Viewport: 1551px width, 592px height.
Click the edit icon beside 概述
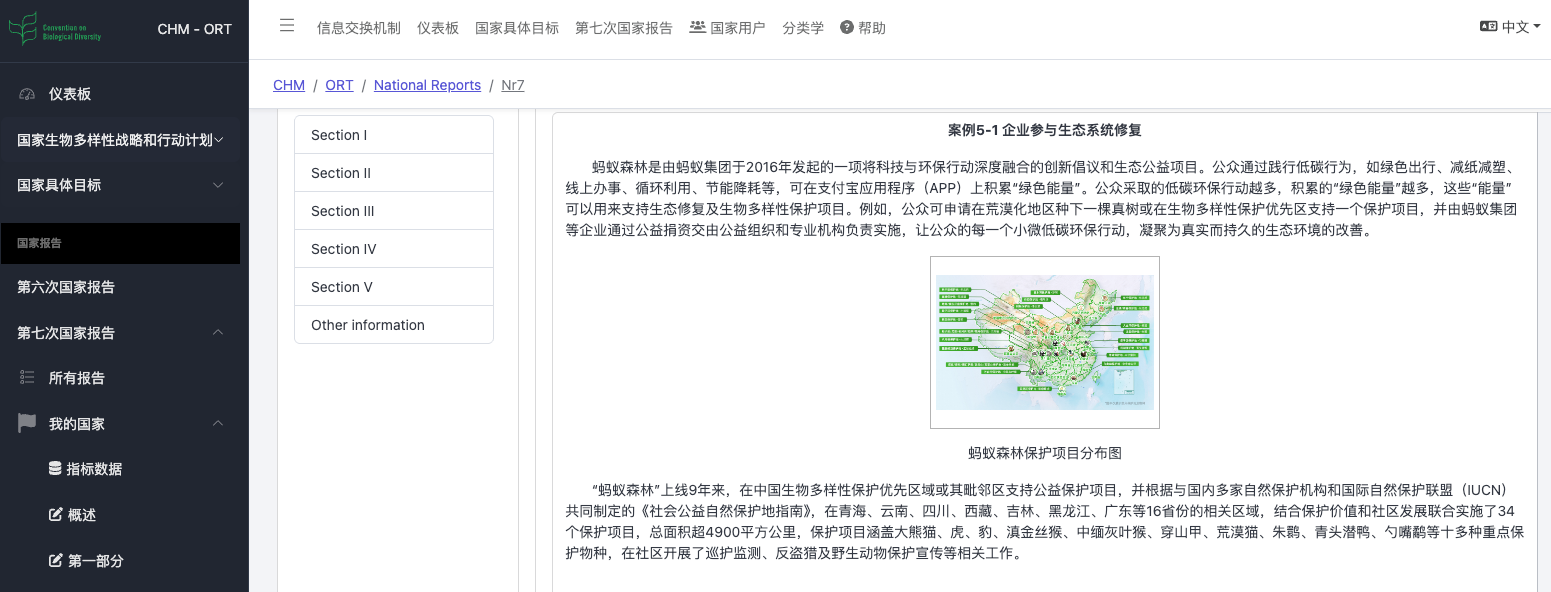point(55,515)
